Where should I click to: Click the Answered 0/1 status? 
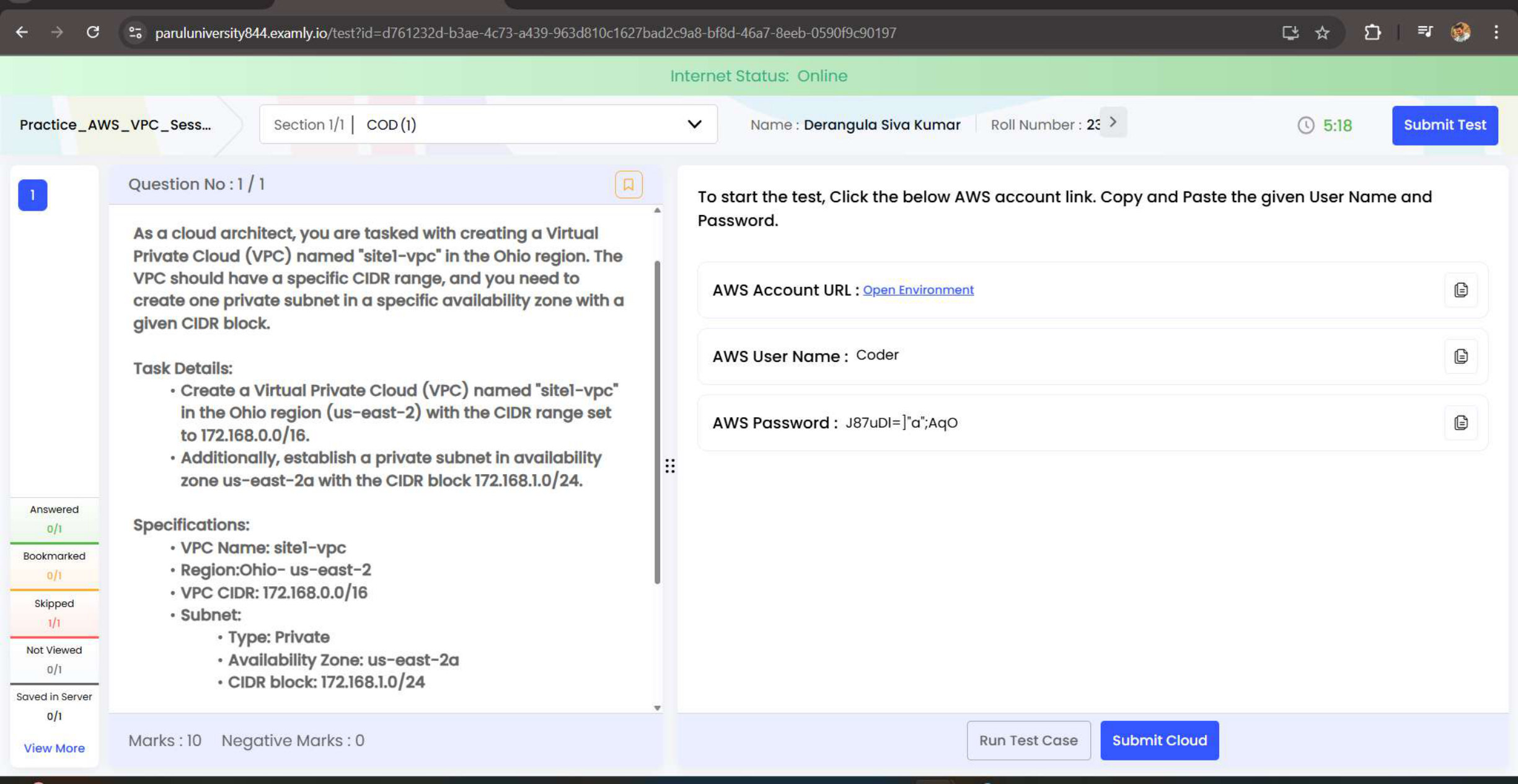point(54,519)
